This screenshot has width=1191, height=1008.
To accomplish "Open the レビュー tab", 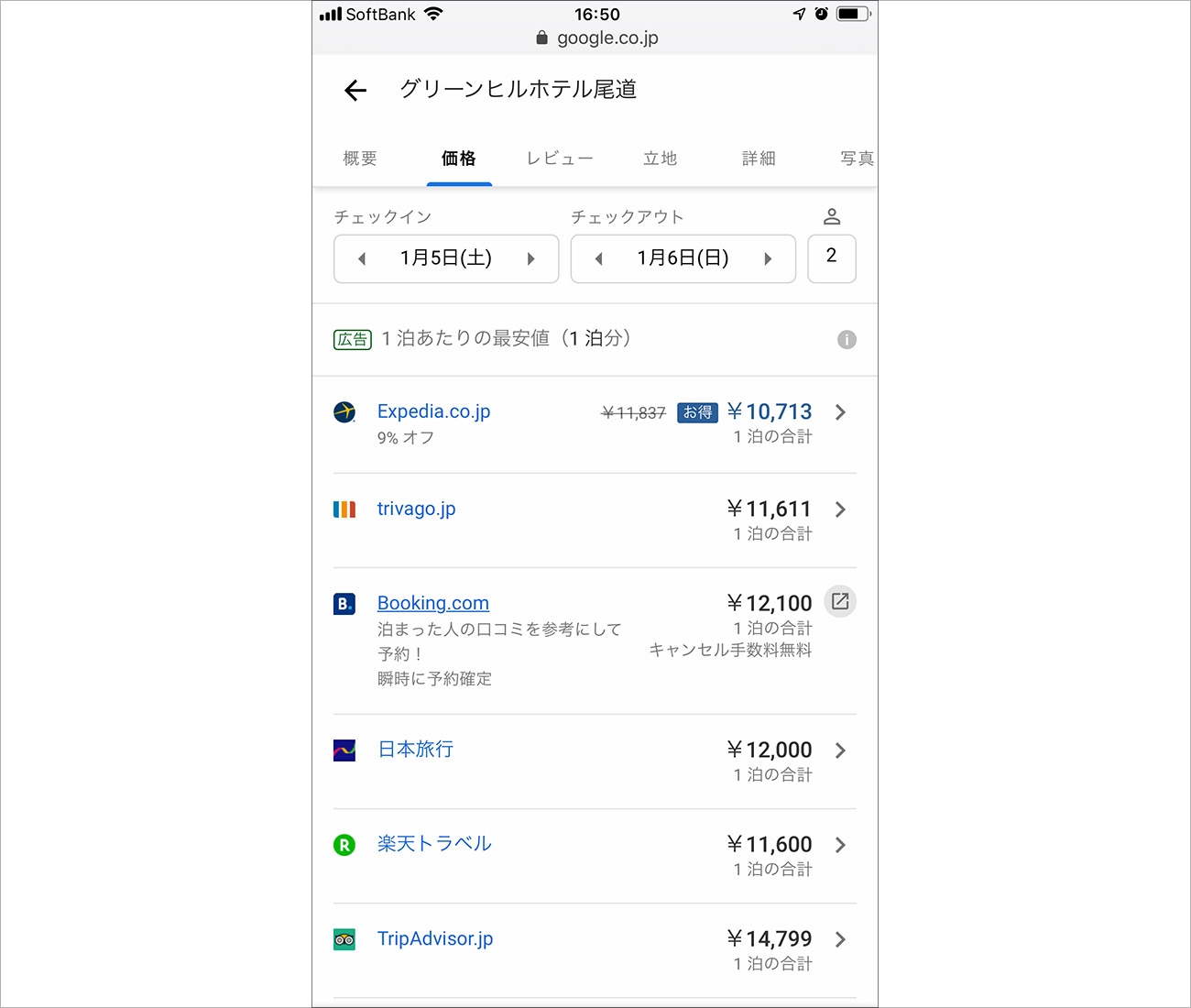I will click(560, 159).
